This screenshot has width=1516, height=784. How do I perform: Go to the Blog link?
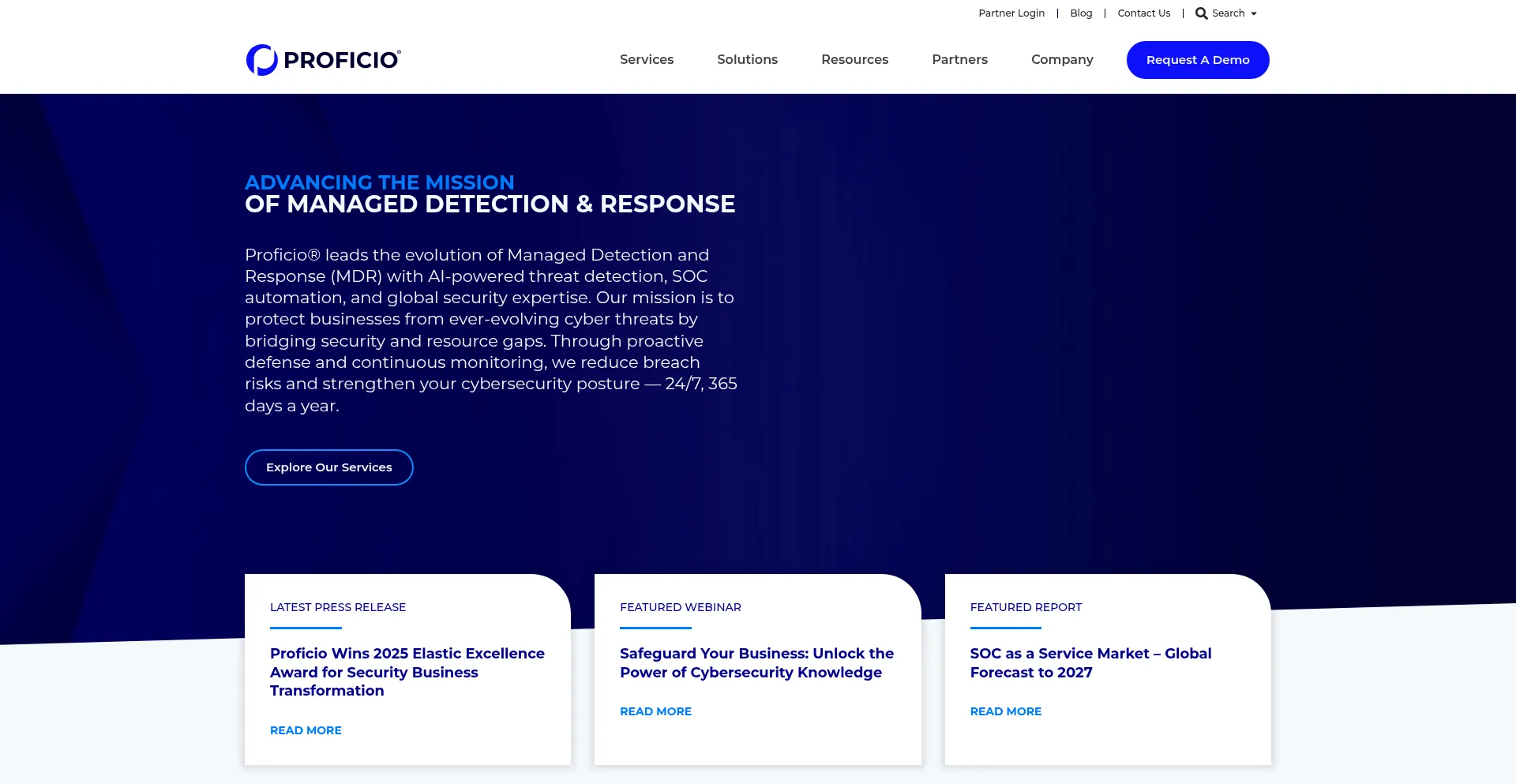tap(1081, 13)
